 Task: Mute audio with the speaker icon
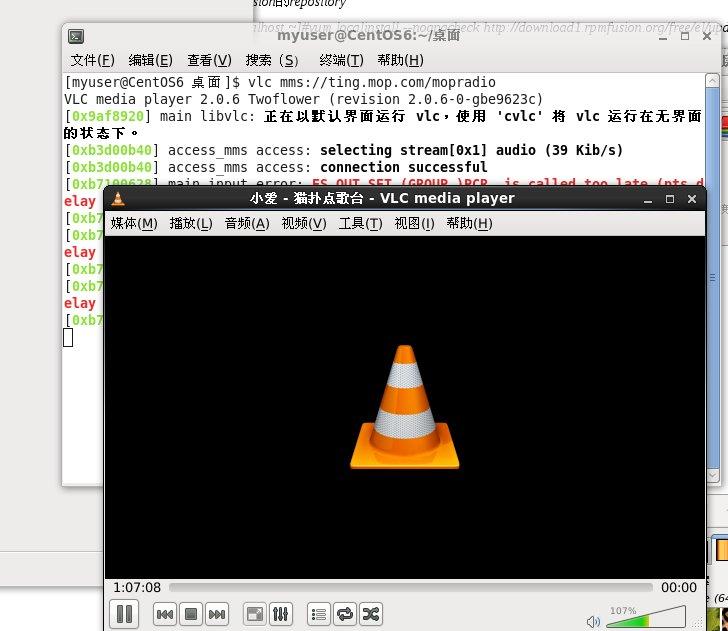593,621
